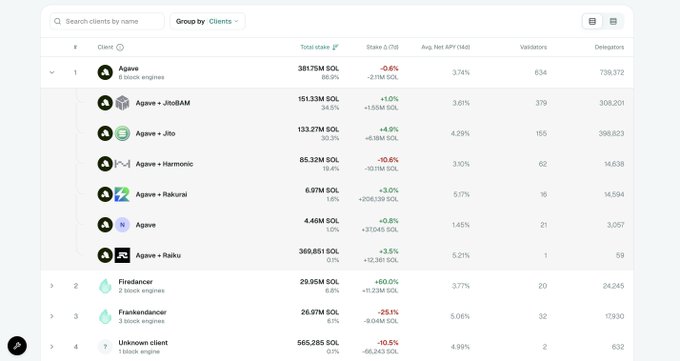This screenshot has height=361, width=680.
Task: Switch to the expanded table view icon
Action: [x=592, y=21]
